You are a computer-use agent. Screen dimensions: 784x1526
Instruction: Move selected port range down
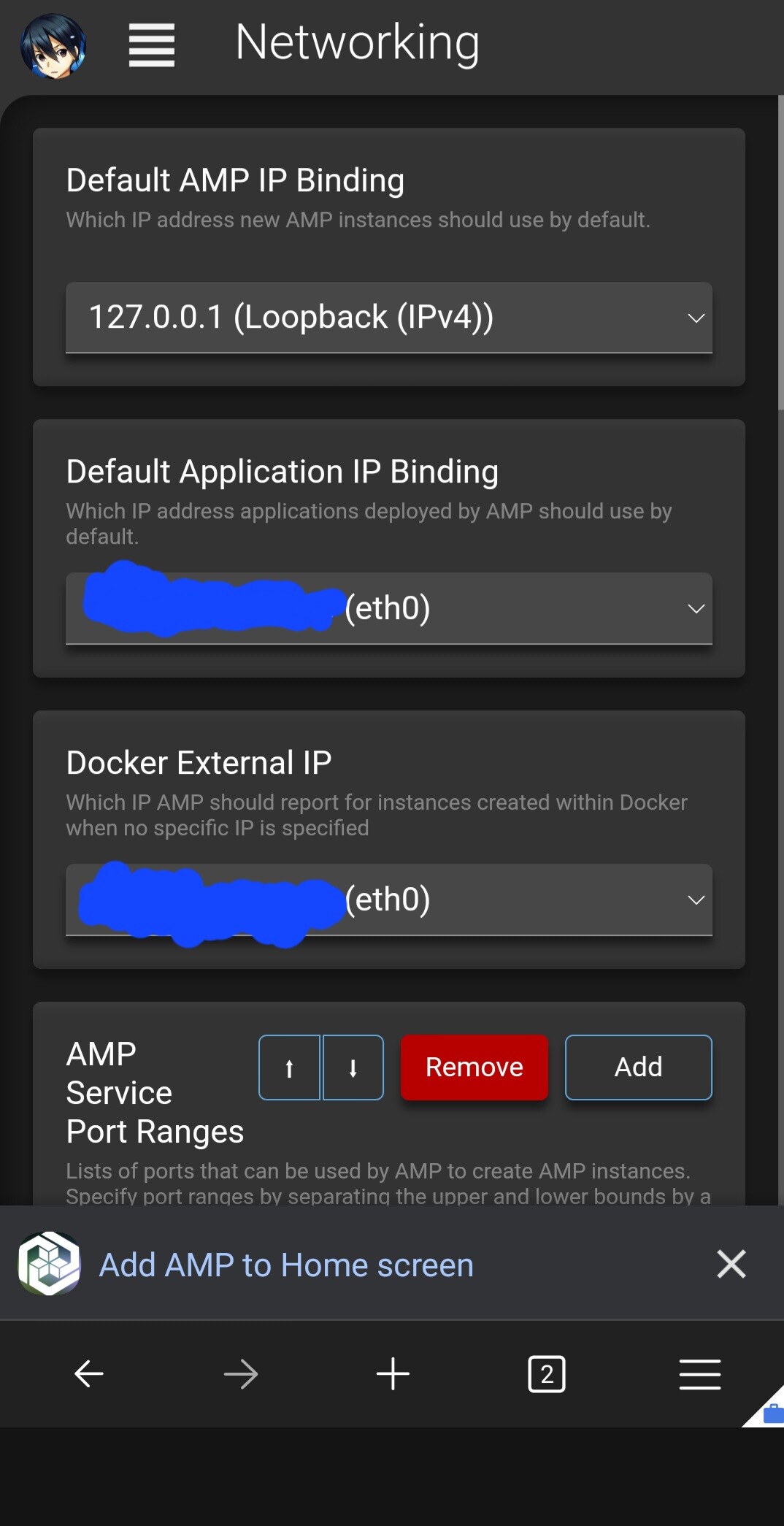(353, 1067)
